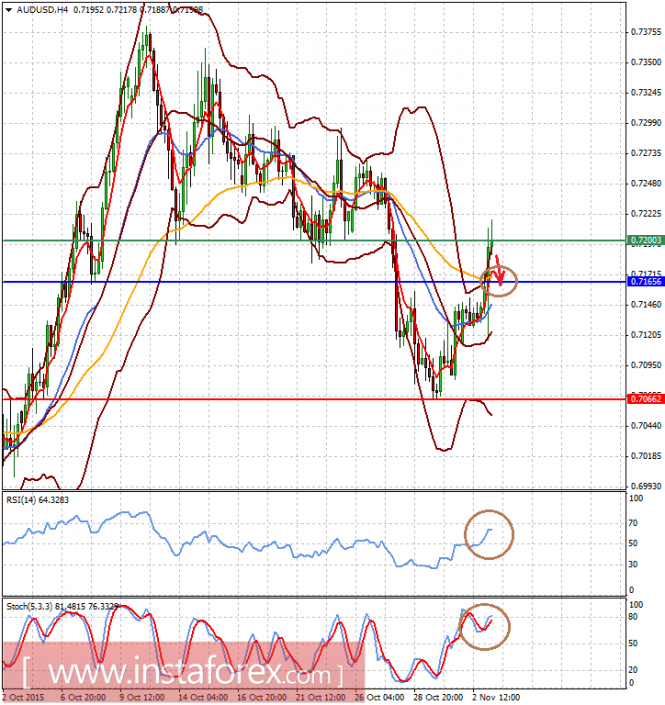
Task: Click the brown circle on the RSI line
Action: click(x=489, y=535)
